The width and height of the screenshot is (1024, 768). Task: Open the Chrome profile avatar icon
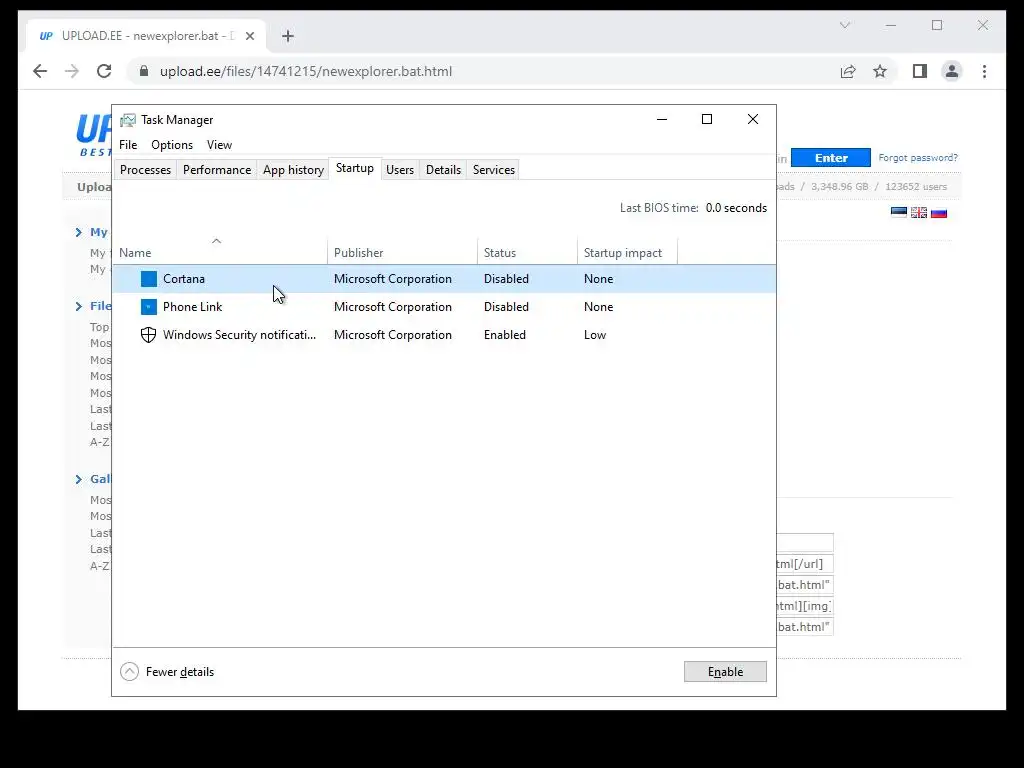click(x=952, y=71)
